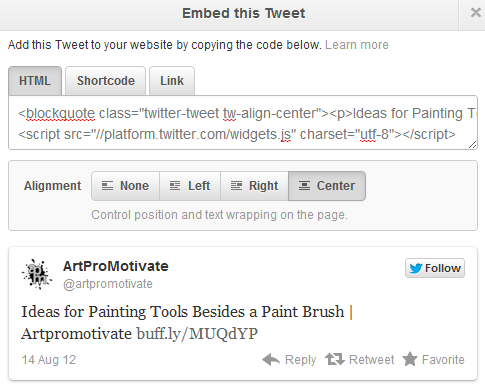The width and height of the screenshot is (485, 386).
Task: Click the 14 Aug 12 timestamp
Action: click(49, 360)
